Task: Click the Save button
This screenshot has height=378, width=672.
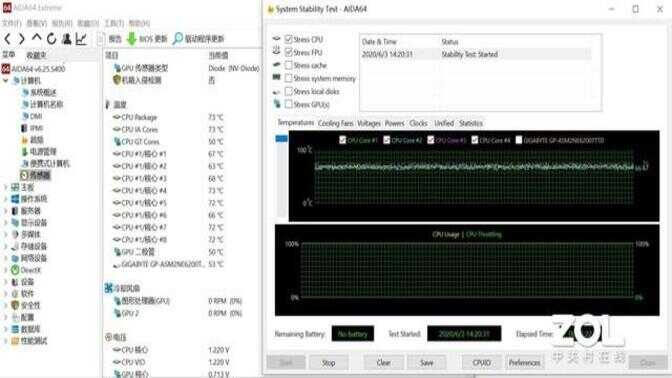Action: click(x=426, y=363)
